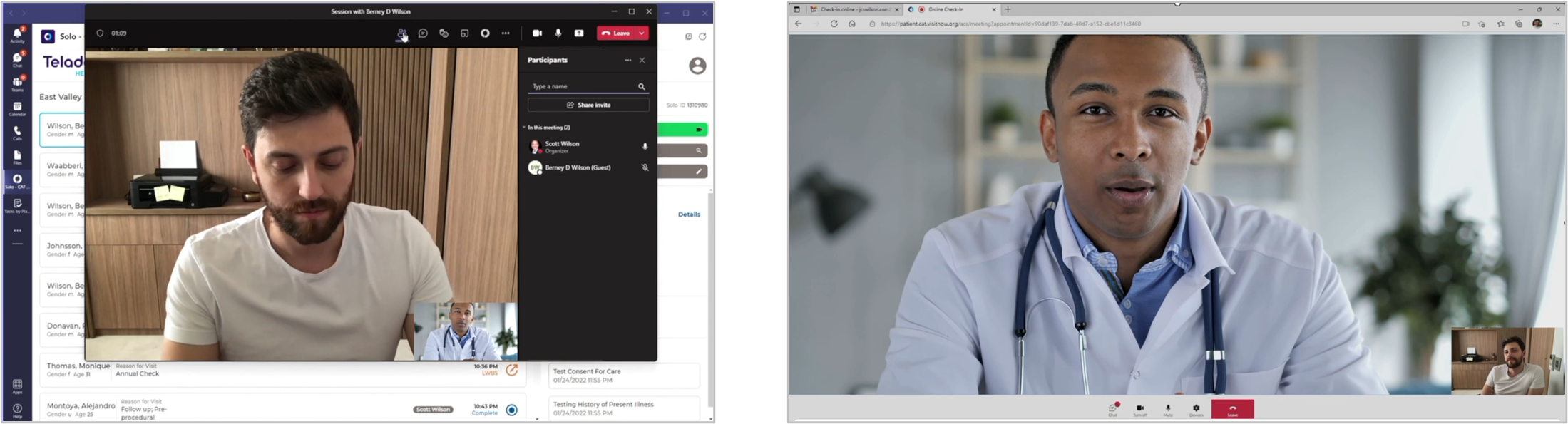Click the shield icon beside call timer
1568x424 pixels.
point(100,33)
